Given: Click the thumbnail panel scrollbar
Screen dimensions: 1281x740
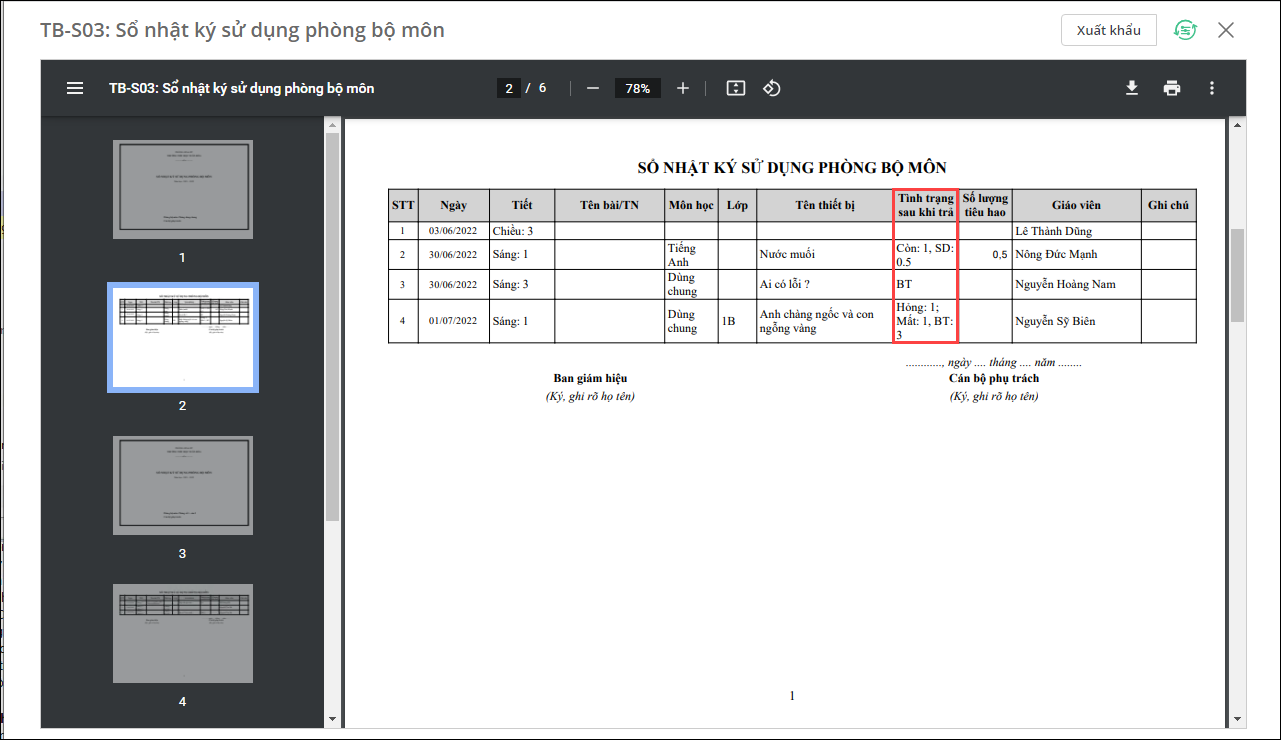Looking at the screenshot, I should [333, 326].
